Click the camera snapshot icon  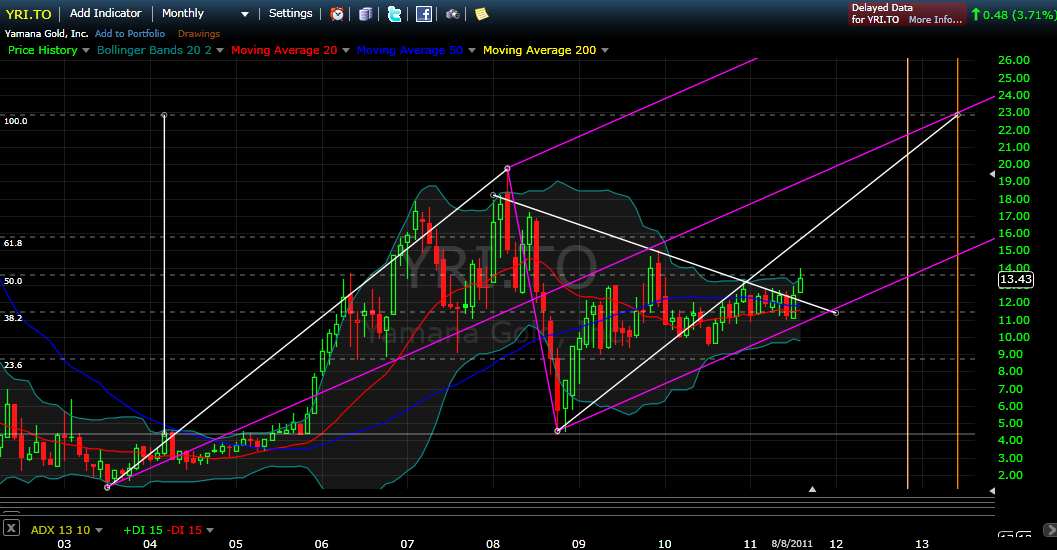(452, 13)
